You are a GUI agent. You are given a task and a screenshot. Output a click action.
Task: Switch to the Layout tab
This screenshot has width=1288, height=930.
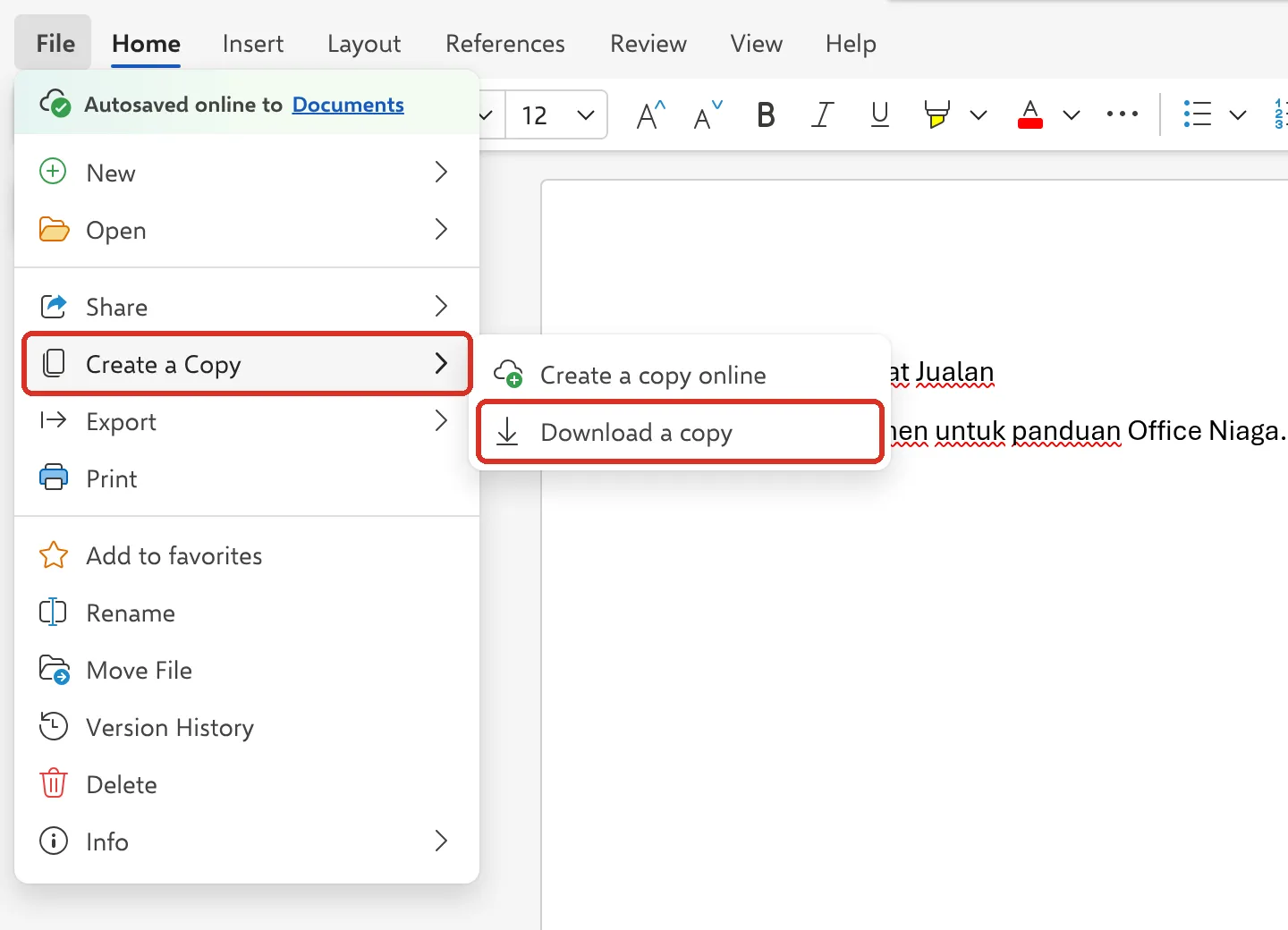point(363,44)
